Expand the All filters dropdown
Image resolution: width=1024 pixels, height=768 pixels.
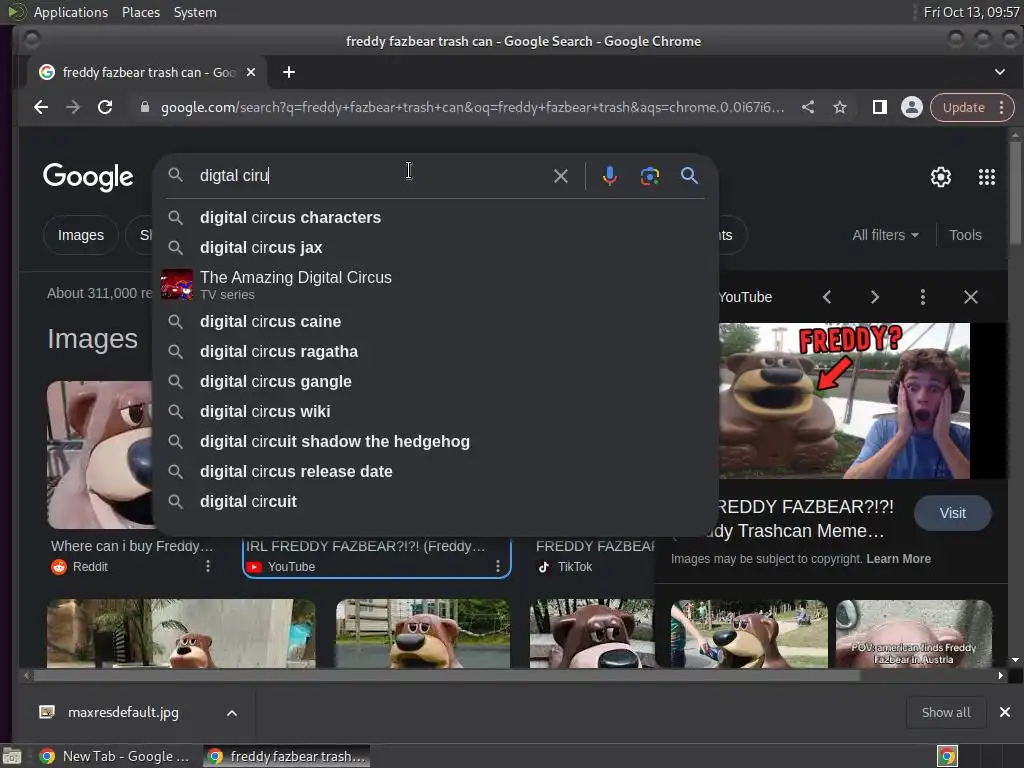[x=885, y=235]
